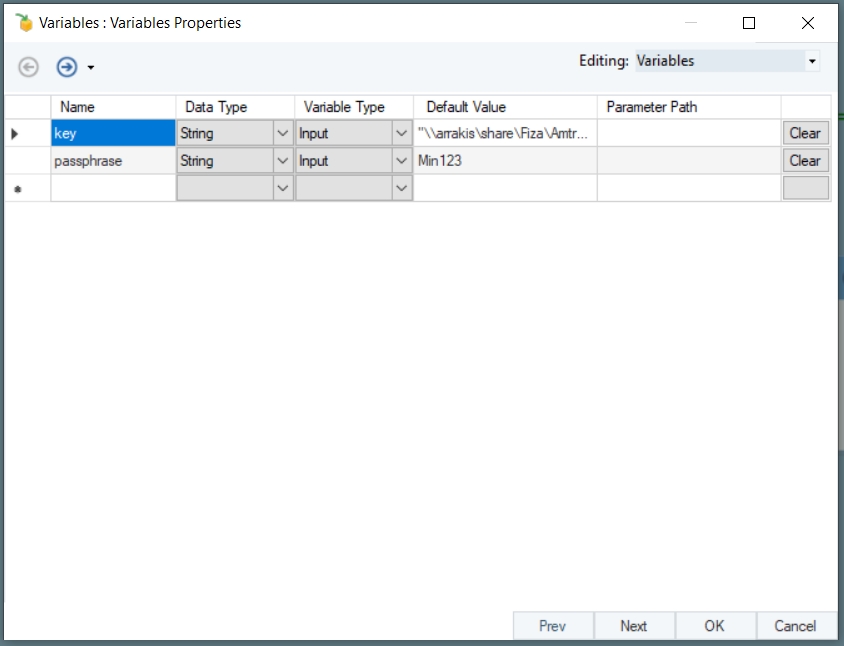The image size is (844, 646).
Task: Clear the passphrase variable row
Action: 805,160
